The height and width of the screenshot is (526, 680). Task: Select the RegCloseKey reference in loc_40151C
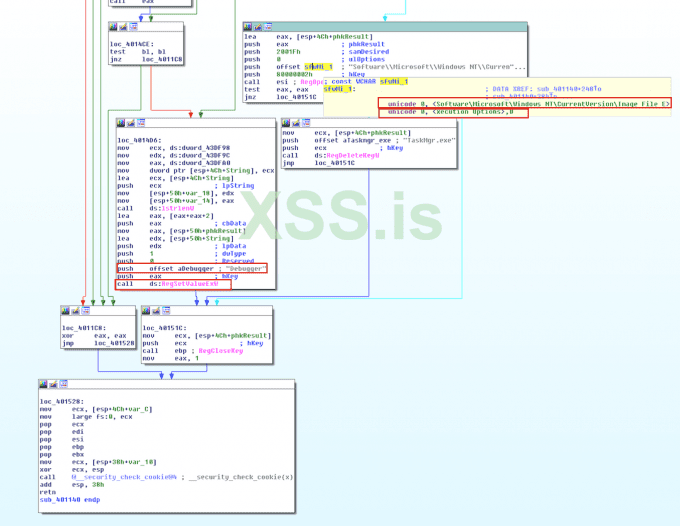pos(221,351)
